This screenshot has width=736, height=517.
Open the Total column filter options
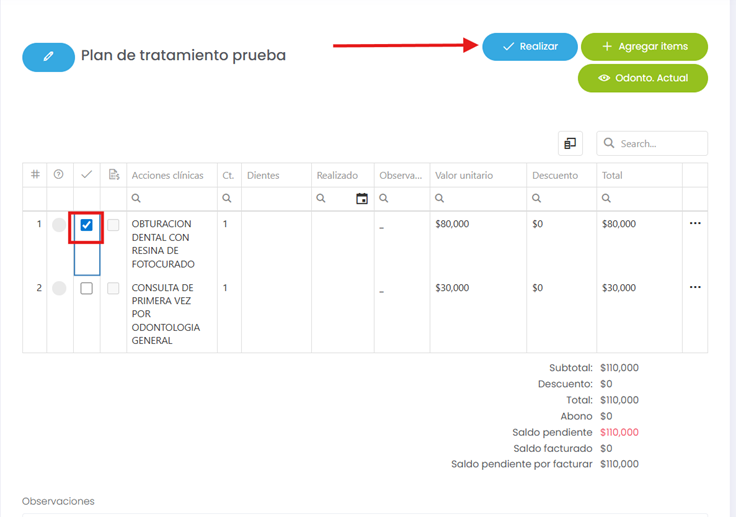(607, 199)
